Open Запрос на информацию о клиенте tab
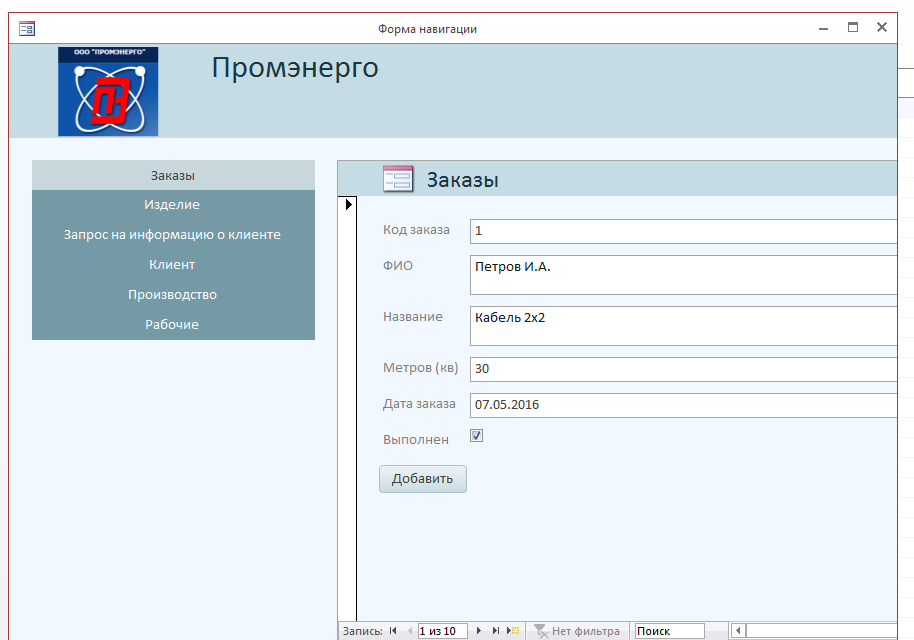 [173, 235]
